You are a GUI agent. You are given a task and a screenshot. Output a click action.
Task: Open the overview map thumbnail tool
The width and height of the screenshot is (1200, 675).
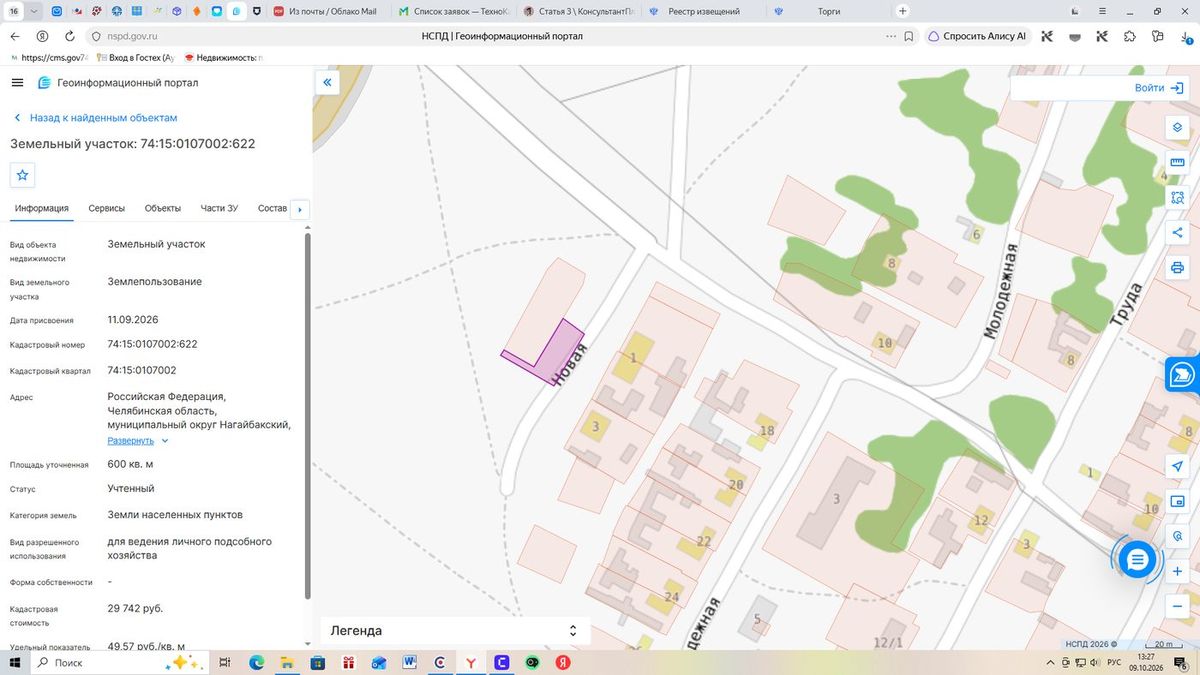tap(1177, 502)
